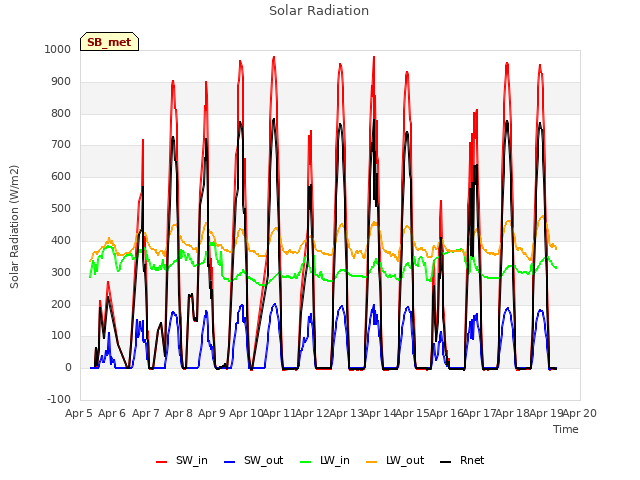This screenshot has height=480, width=640.
Task: Click the Apr 18 x-axis label
Action: click(513, 413)
